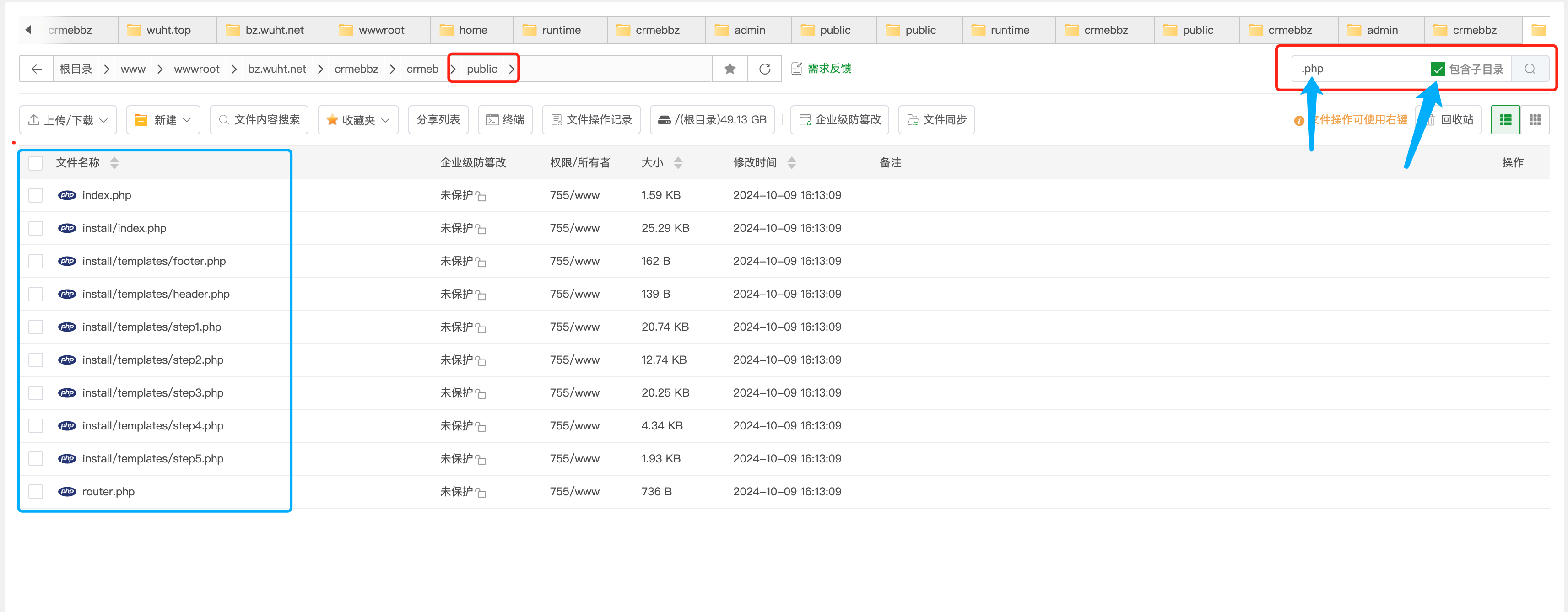Click php icon of index.php

(67, 195)
